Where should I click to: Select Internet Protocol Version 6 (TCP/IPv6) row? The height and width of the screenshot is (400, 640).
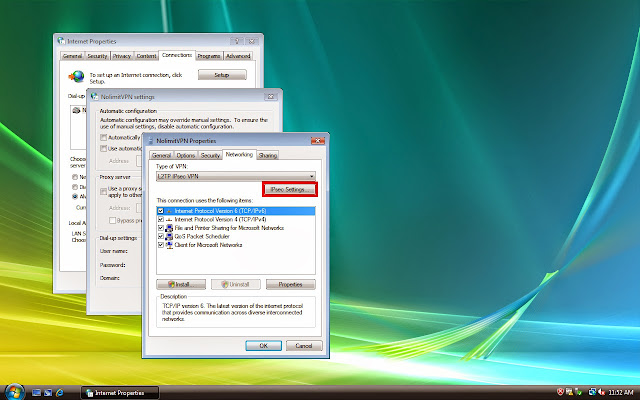pyautogui.click(x=236, y=211)
